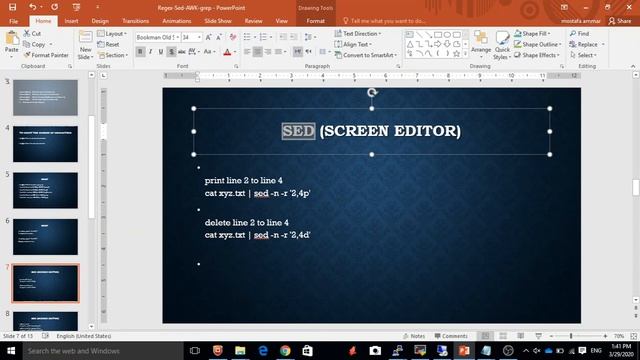Select slide 5 thumbnail
Screen dimensions: 640x360
point(45,190)
